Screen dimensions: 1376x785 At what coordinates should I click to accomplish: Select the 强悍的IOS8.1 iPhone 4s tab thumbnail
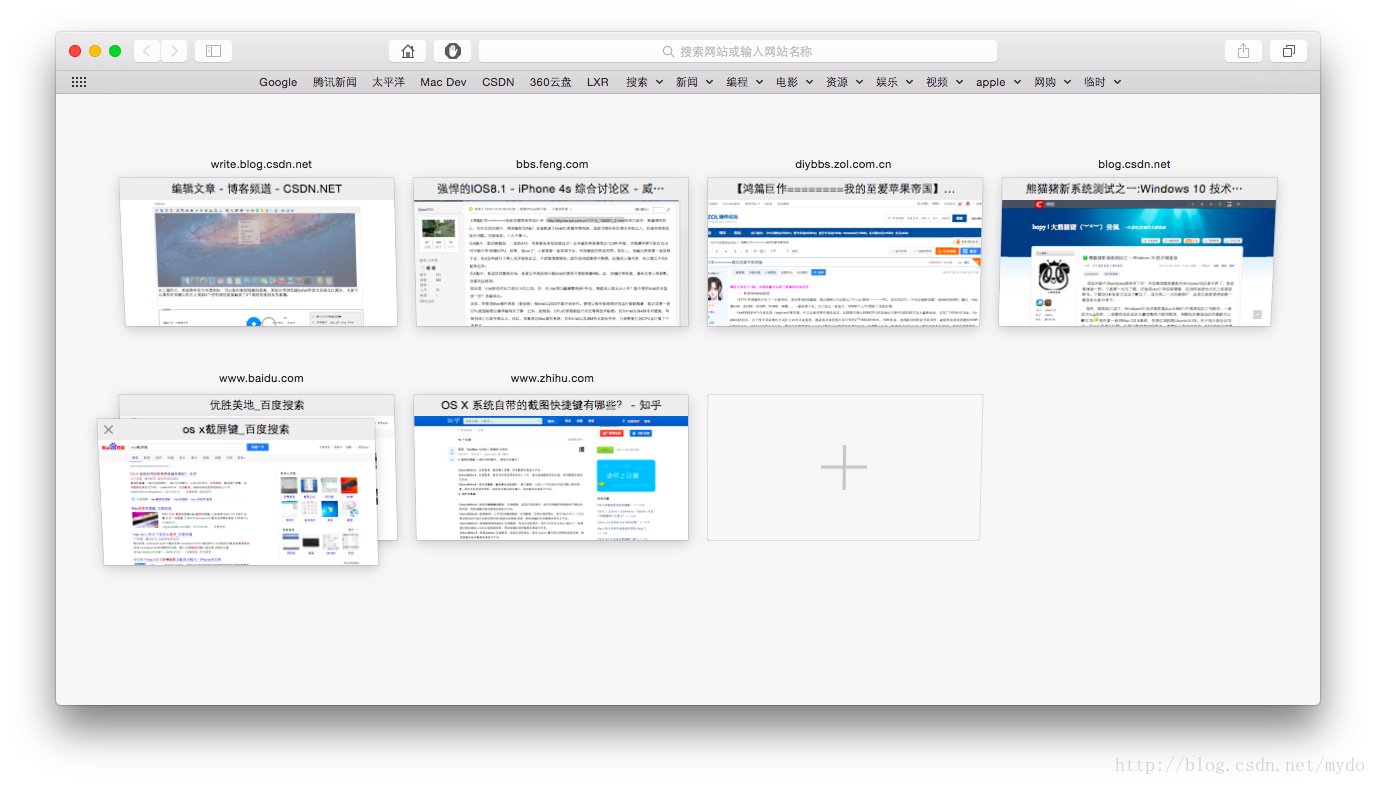551,252
